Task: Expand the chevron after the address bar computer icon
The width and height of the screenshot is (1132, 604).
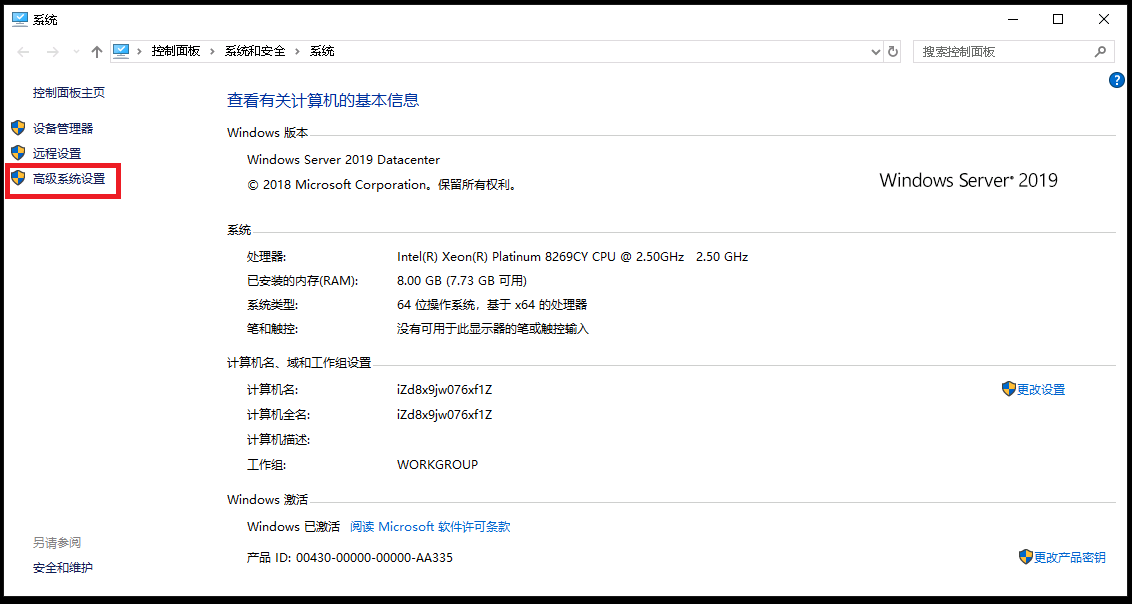Action: tap(139, 52)
